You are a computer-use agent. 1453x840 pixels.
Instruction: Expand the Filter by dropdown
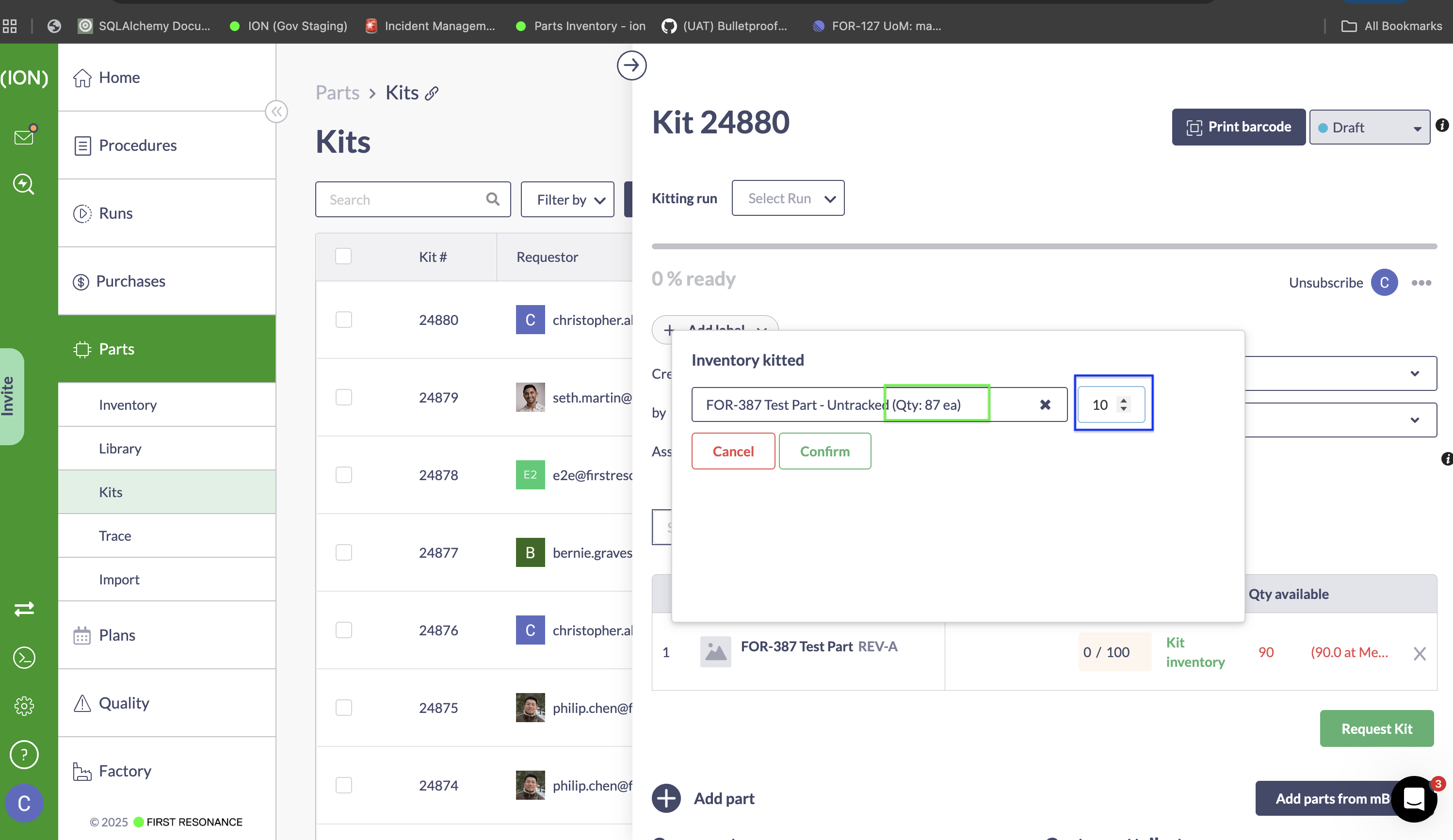[x=567, y=199]
